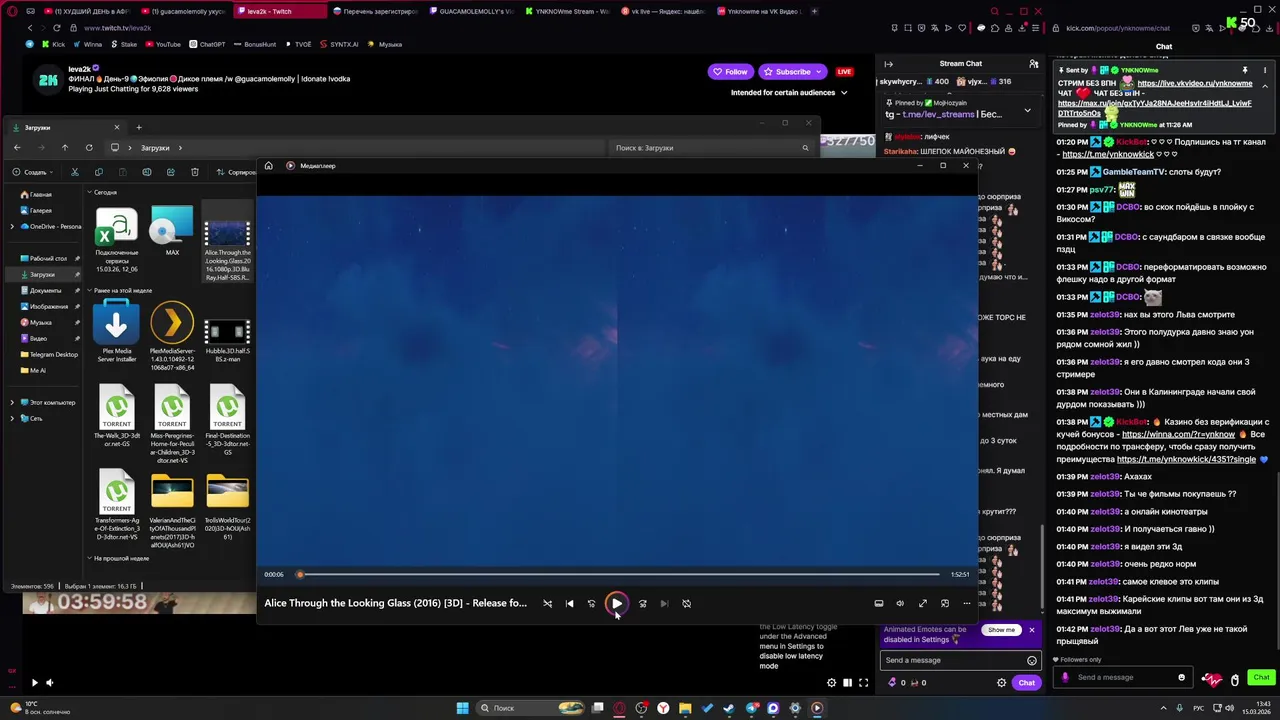Screen dimensions: 1280x720
Task: Open a new tab in File Explorer
Action: pyautogui.click(x=139, y=127)
